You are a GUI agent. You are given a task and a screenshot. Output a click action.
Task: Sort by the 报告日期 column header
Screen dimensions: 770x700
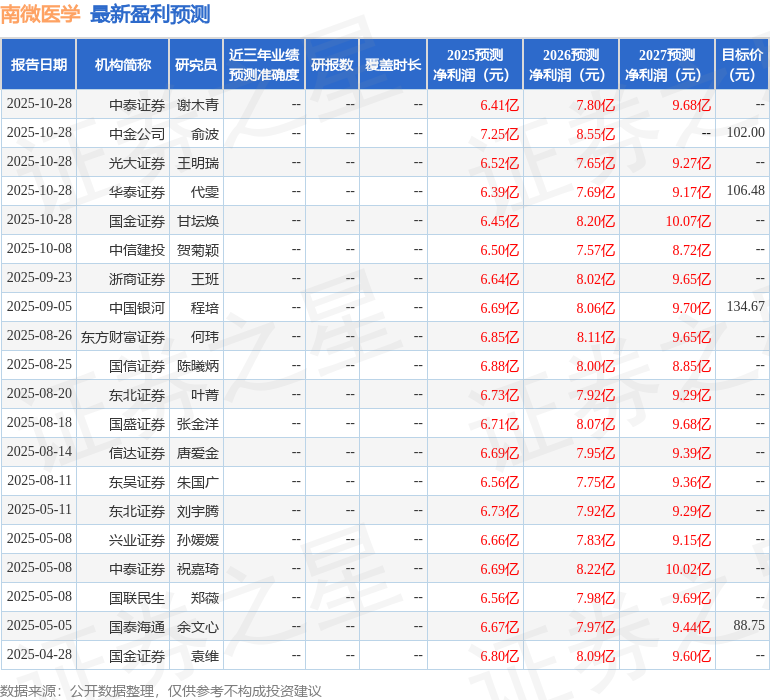39,65
